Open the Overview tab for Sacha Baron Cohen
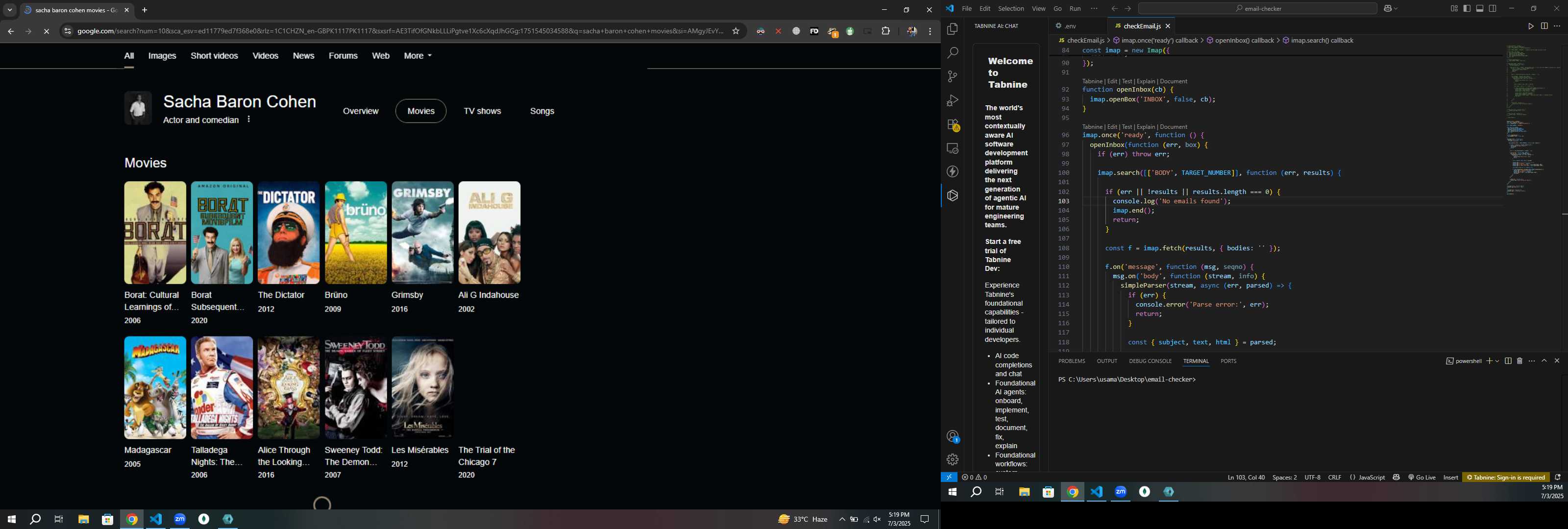The width and height of the screenshot is (1568, 529). (360, 111)
